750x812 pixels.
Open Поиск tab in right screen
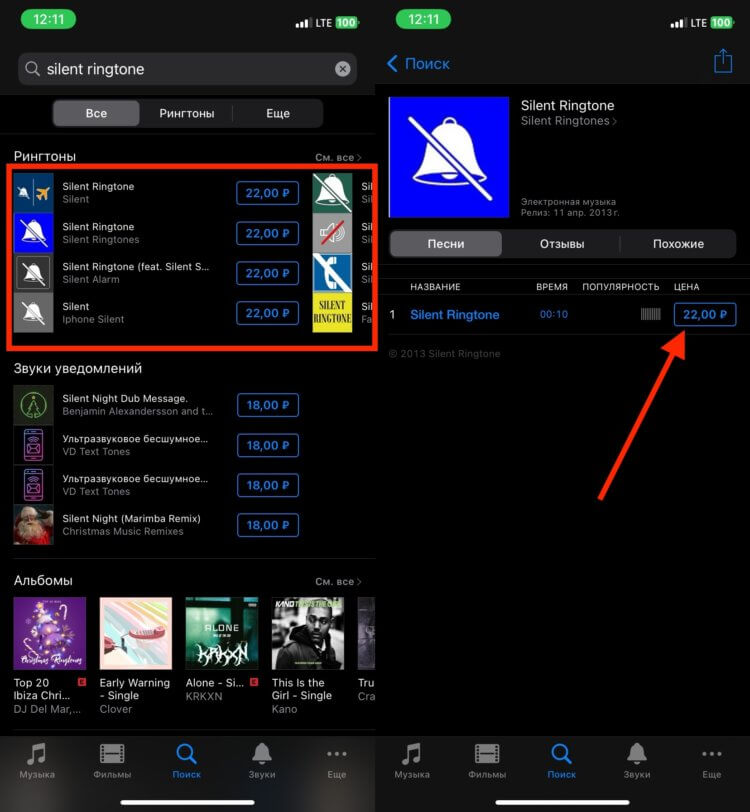561,760
